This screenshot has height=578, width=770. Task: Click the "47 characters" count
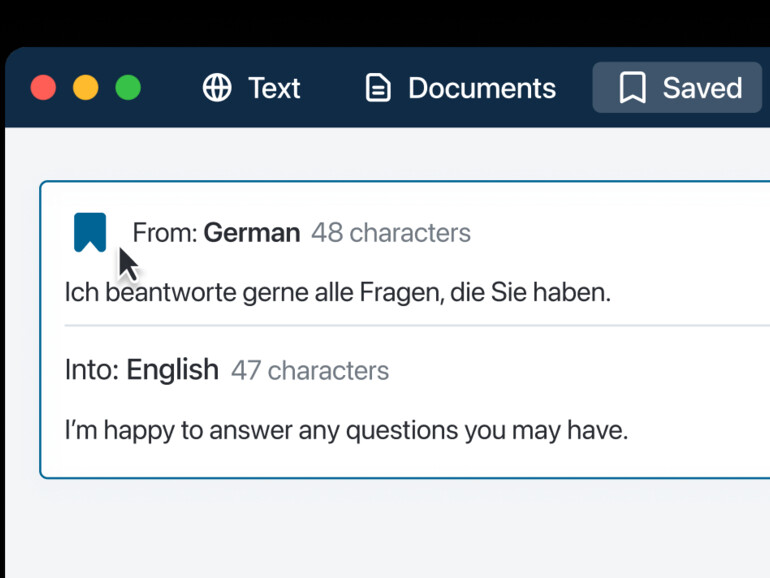tap(310, 370)
